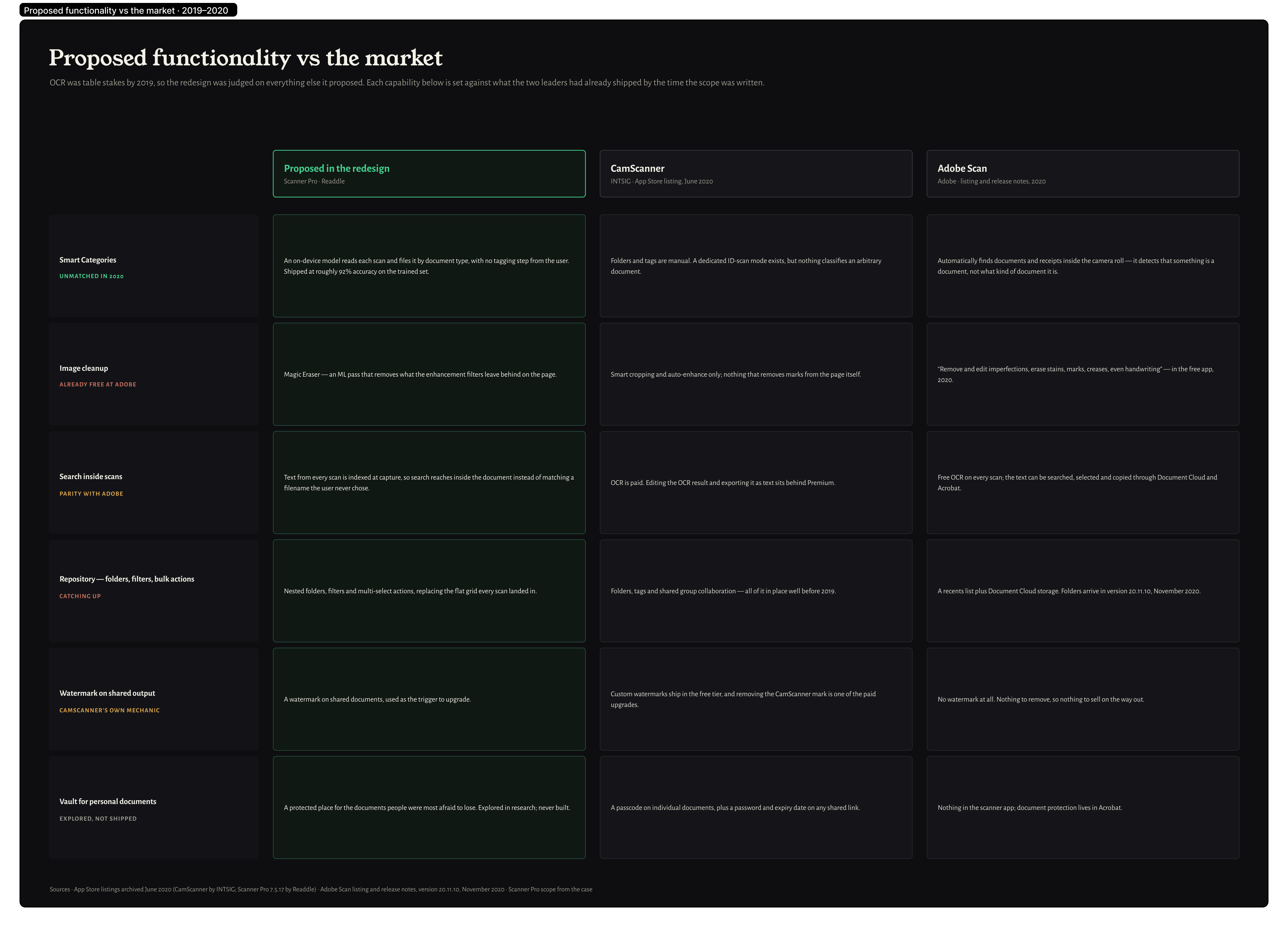Click 'Folders, tags and shared group collaboration' cell
The height and width of the screenshot is (927, 1288).
click(x=756, y=591)
